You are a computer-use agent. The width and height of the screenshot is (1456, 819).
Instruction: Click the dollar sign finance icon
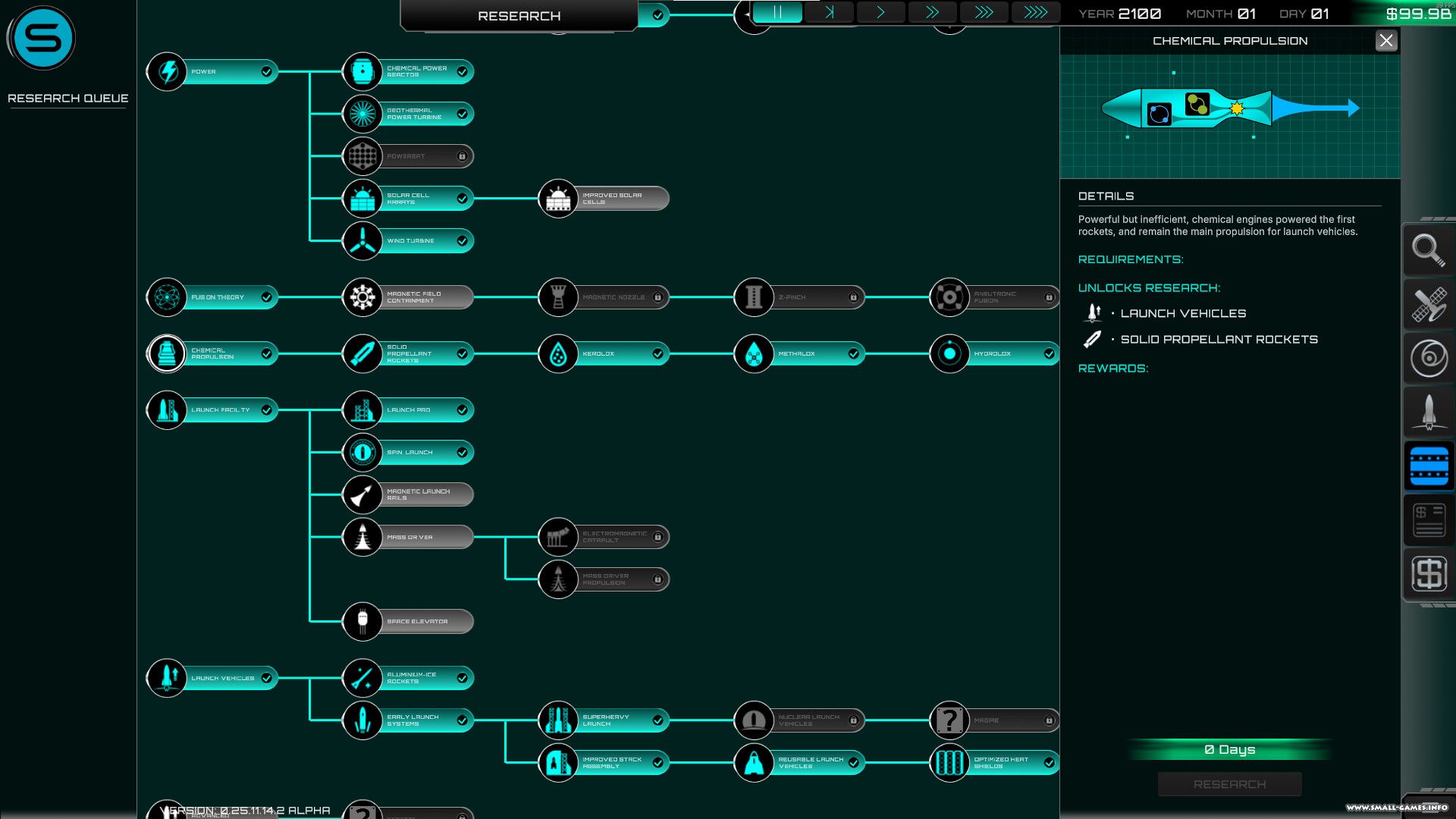pos(1428,573)
